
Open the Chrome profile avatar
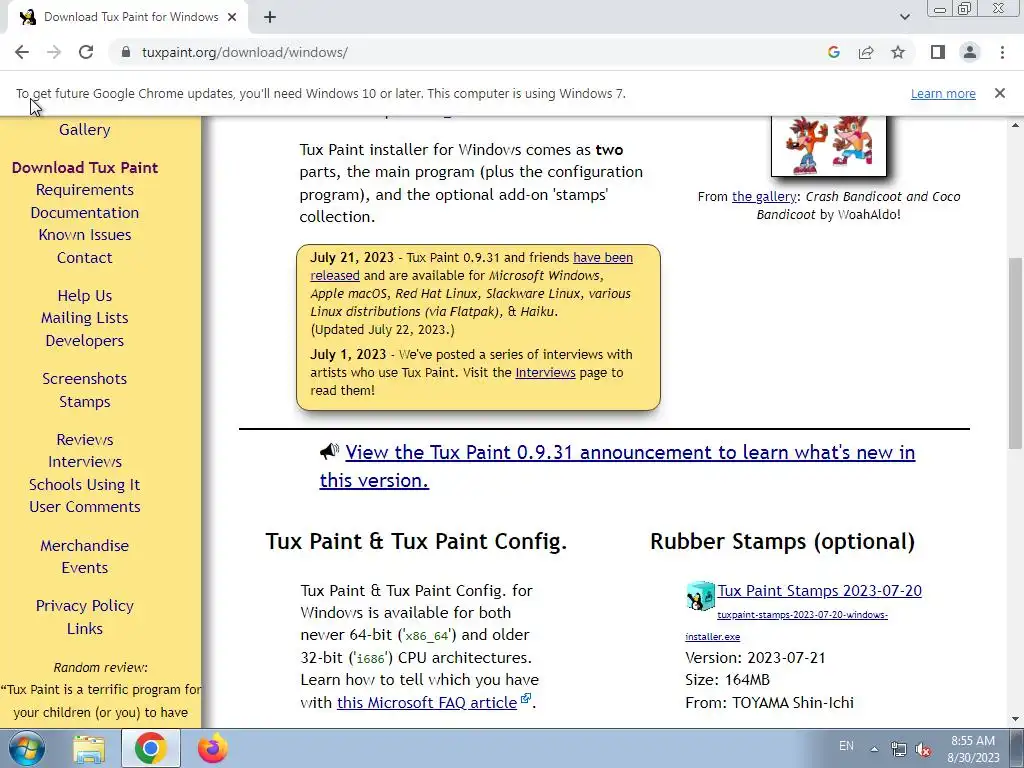click(x=970, y=52)
